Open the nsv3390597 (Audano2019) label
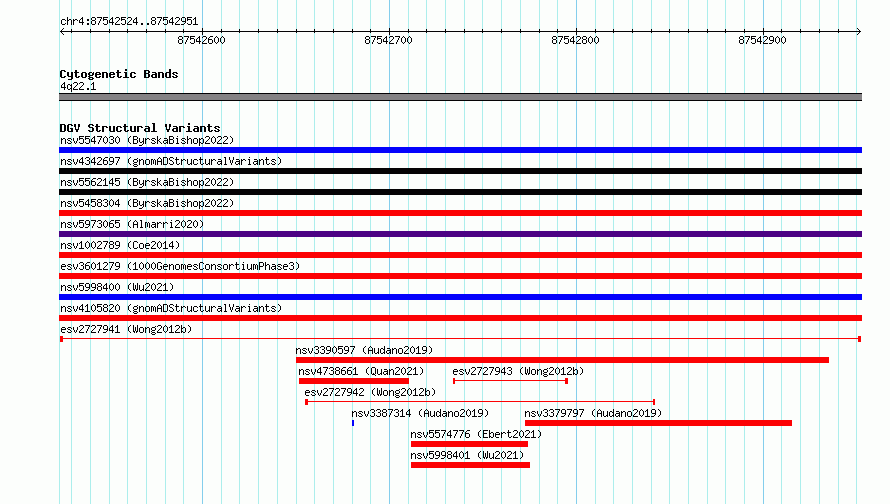Viewport: 890px width, 504px height. (364, 350)
